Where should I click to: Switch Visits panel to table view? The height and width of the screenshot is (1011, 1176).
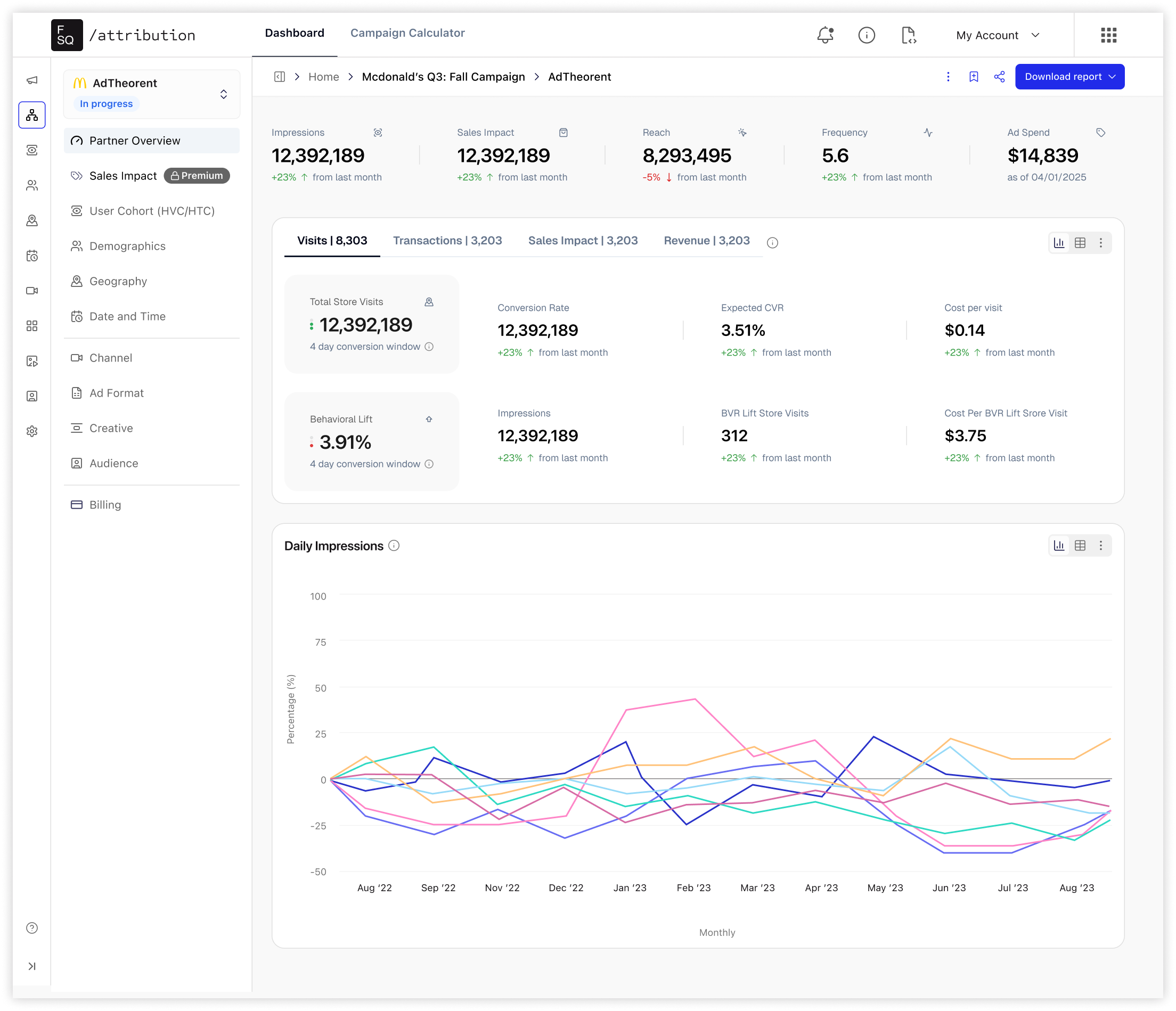click(1080, 243)
